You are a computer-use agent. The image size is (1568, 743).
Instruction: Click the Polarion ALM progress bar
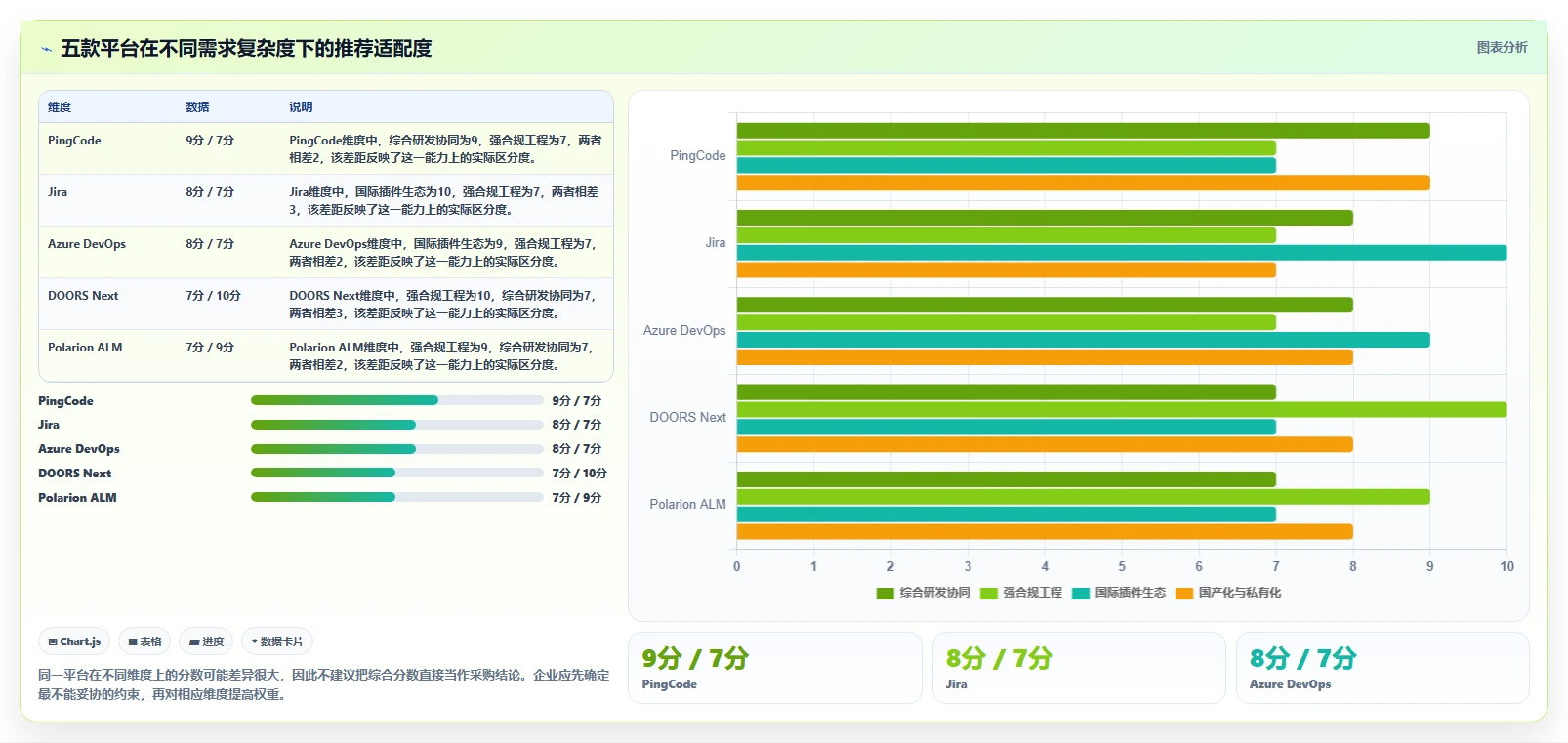[396, 497]
